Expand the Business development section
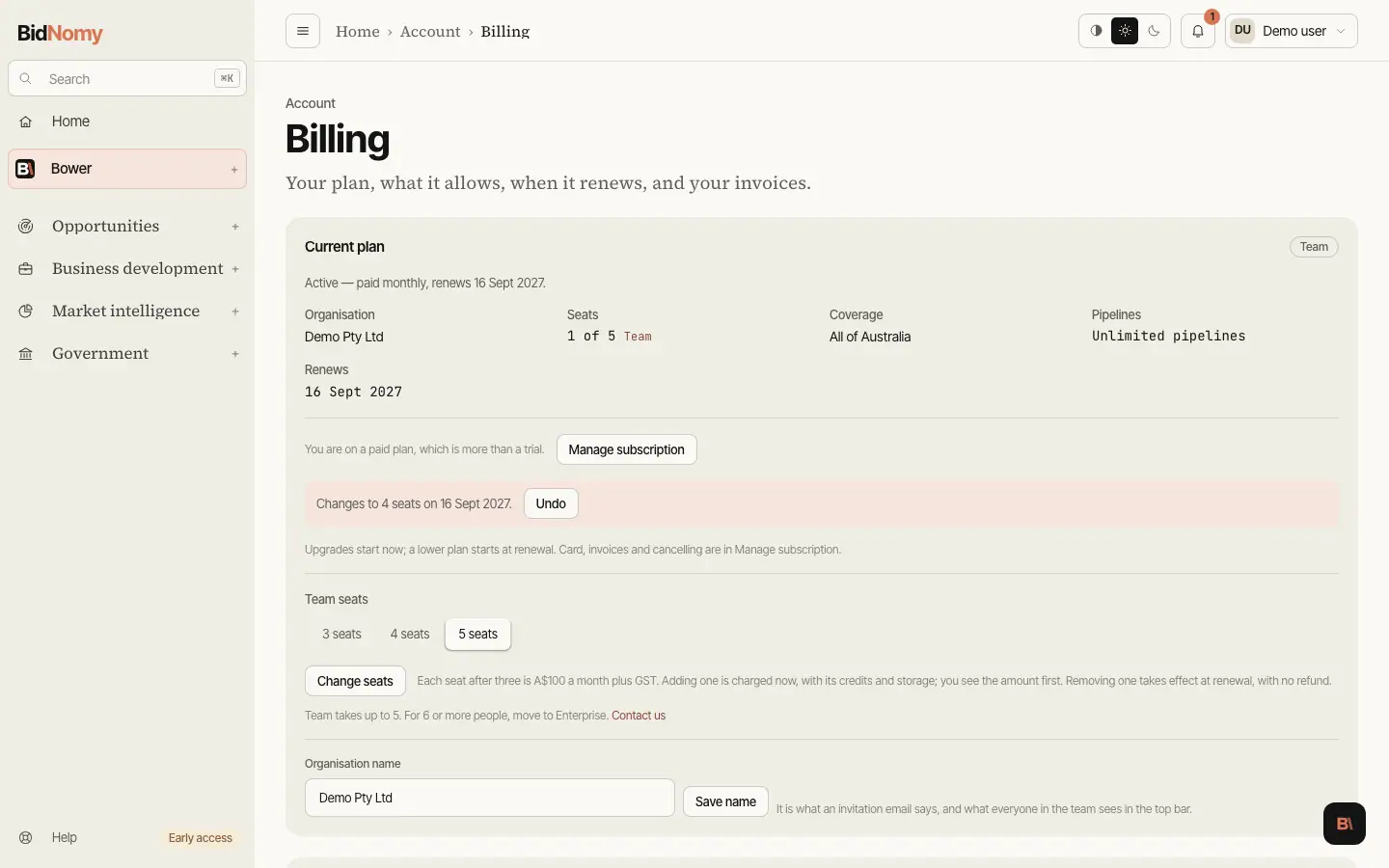Screen dimensions: 1389x868 (235, 269)
